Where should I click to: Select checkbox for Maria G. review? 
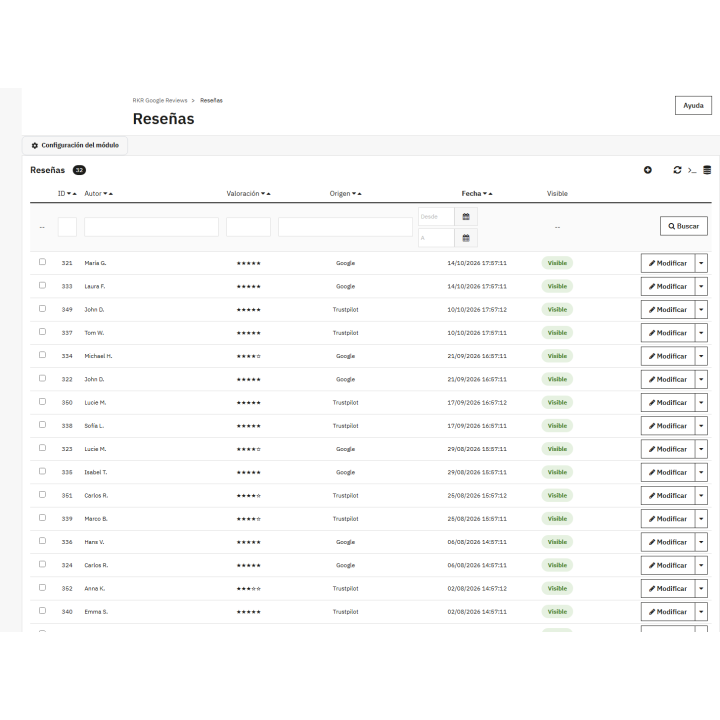(42, 262)
